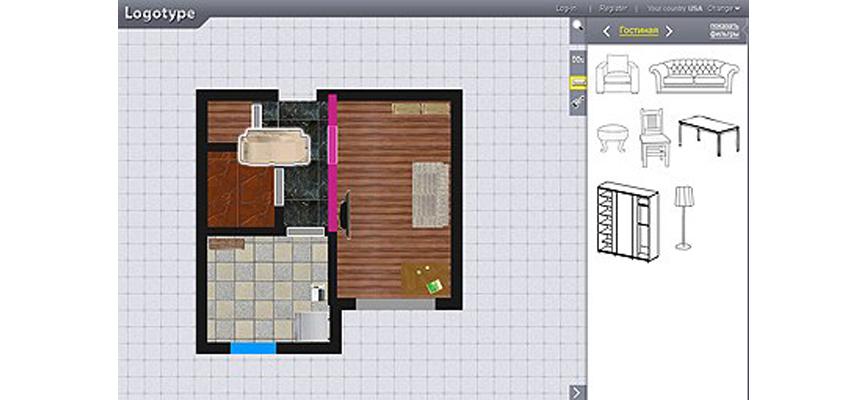This screenshot has height=400, width=867.
Task: Go to next furniture category arrow
Action: [669, 32]
